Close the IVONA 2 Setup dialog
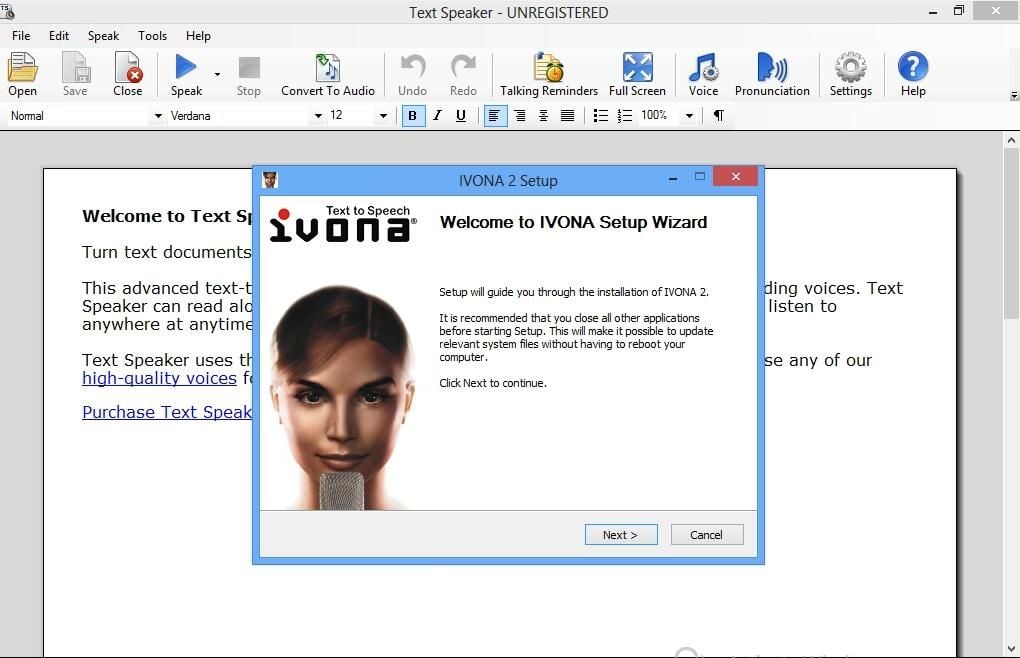The width and height of the screenshot is (1020, 658). (736, 176)
